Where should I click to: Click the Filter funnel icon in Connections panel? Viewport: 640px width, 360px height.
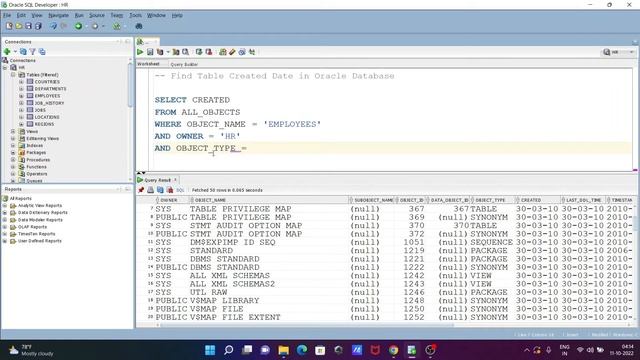point(33,51)
